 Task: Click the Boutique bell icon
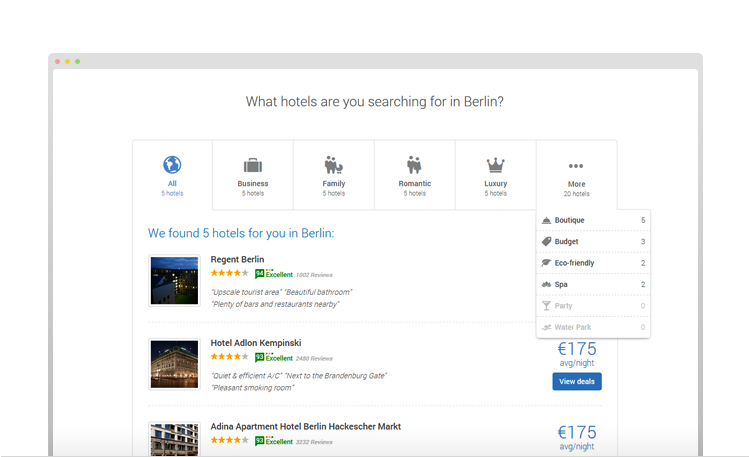[546, 220]
